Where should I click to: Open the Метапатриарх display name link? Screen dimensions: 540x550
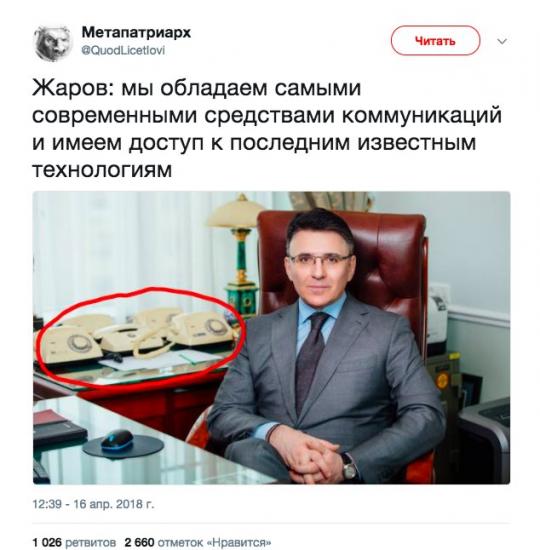[x=136, y=33]
